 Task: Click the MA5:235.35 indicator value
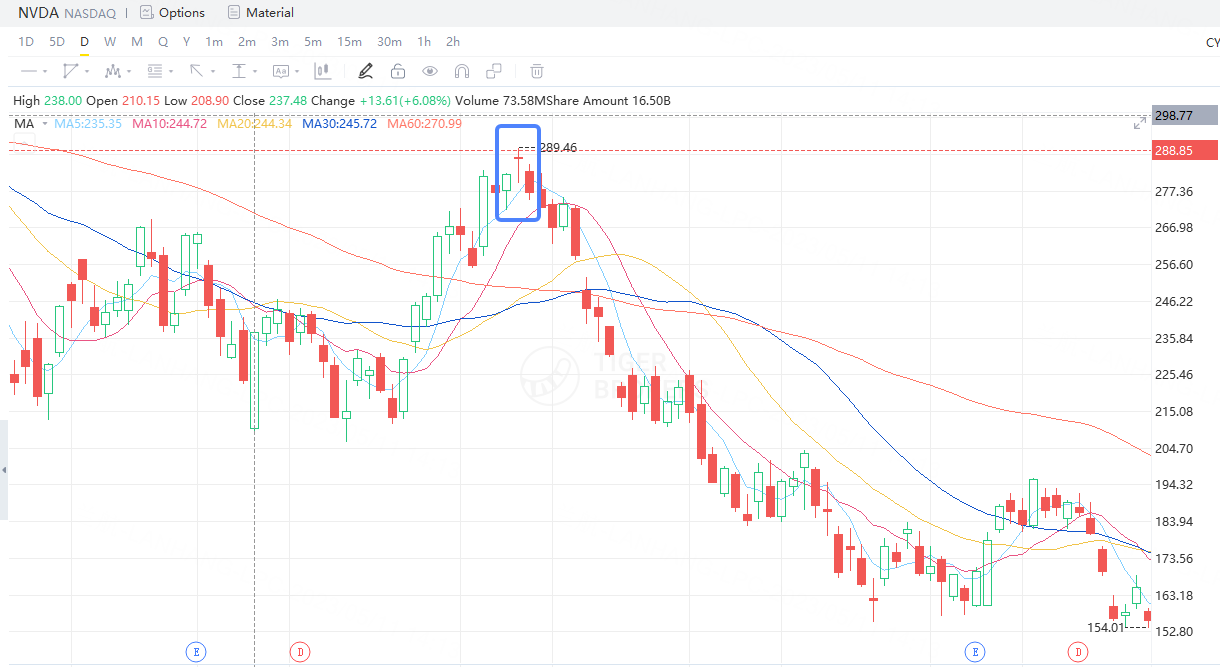click(x=88, y=123)
